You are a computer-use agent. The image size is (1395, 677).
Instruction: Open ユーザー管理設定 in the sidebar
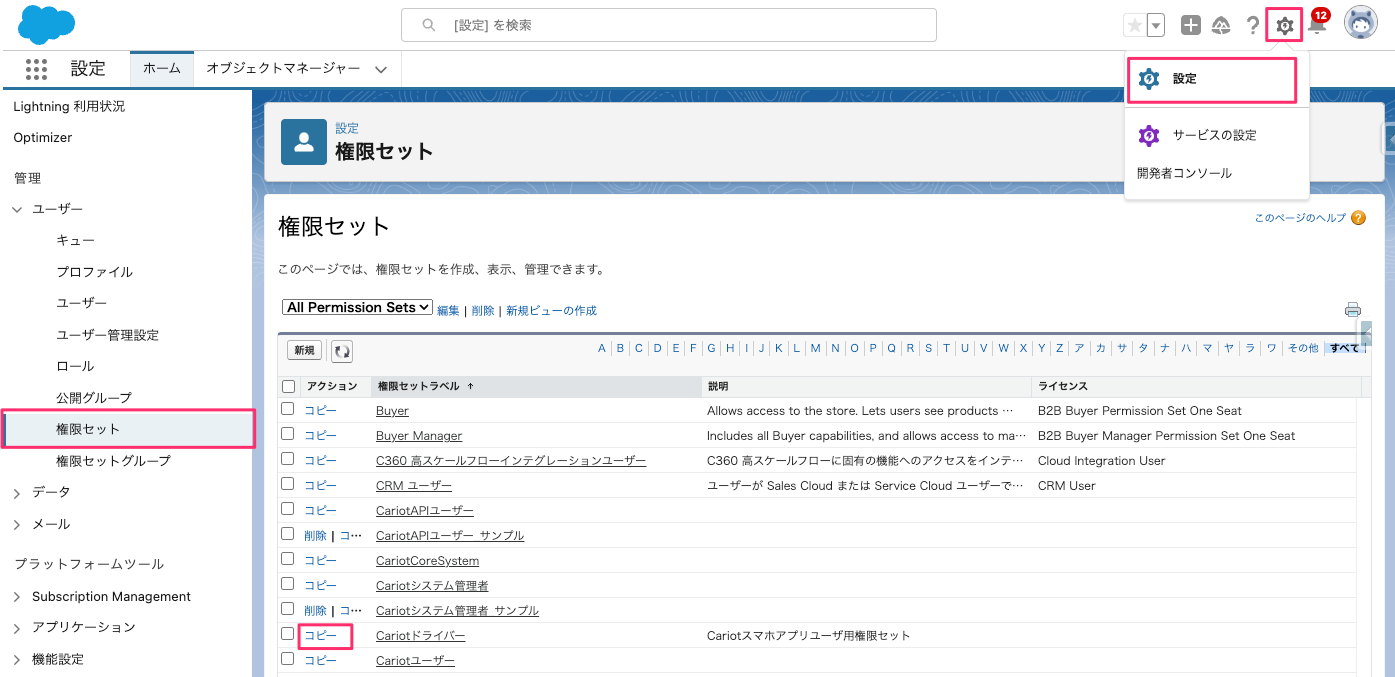tap(108, 335)
